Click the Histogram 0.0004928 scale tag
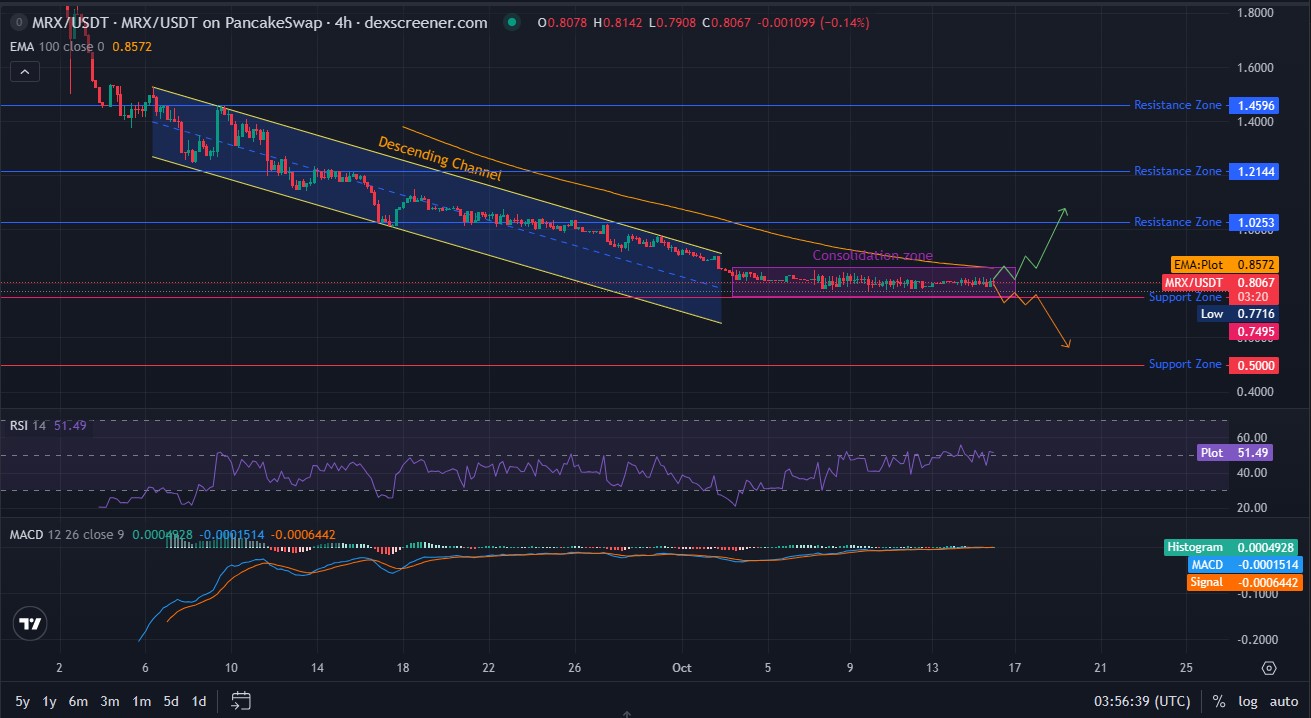Viewport: 1311px width, 718px height. [1233, 547]
